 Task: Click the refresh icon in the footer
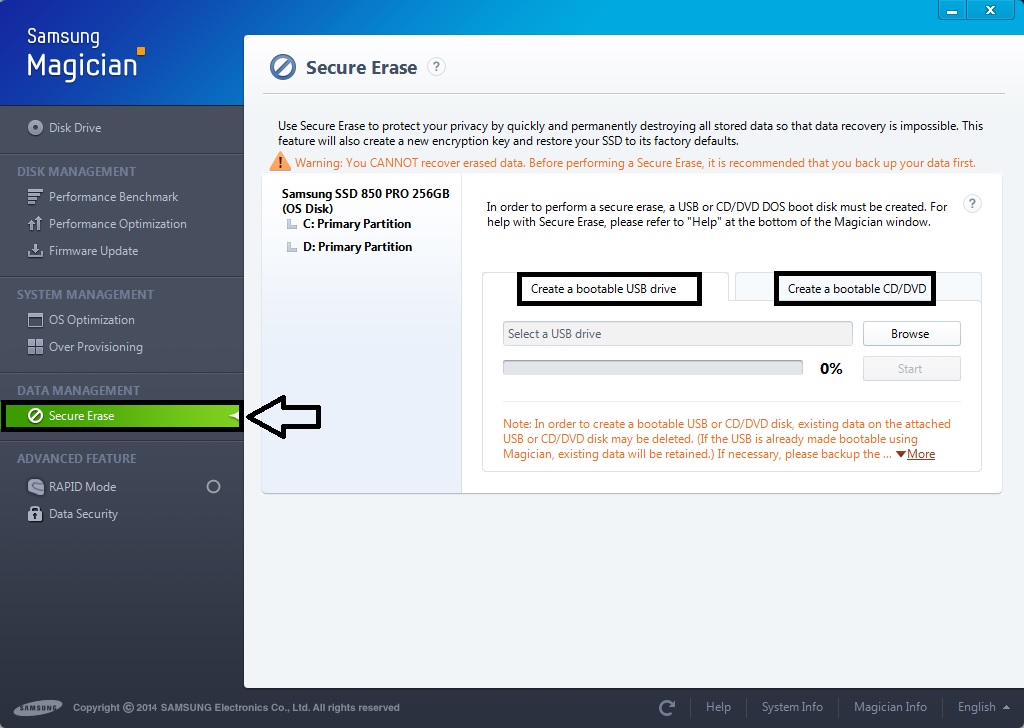pyautogui.click(x=667, y=707)
